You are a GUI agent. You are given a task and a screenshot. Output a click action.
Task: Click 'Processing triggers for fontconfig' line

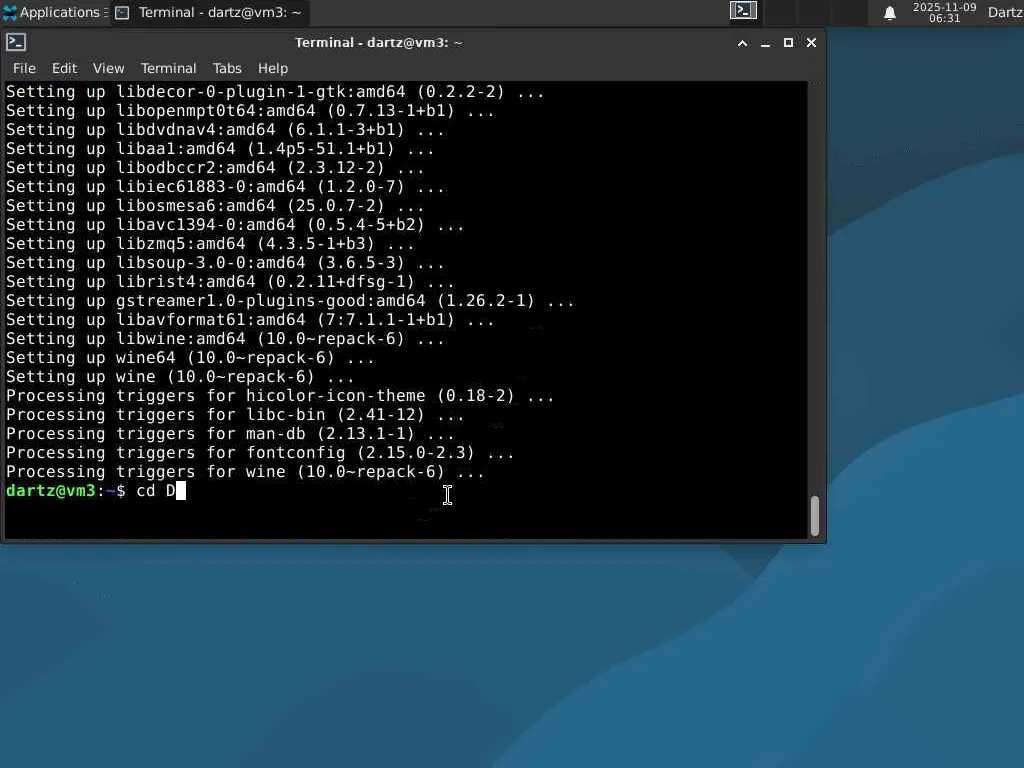pos(260,453)
